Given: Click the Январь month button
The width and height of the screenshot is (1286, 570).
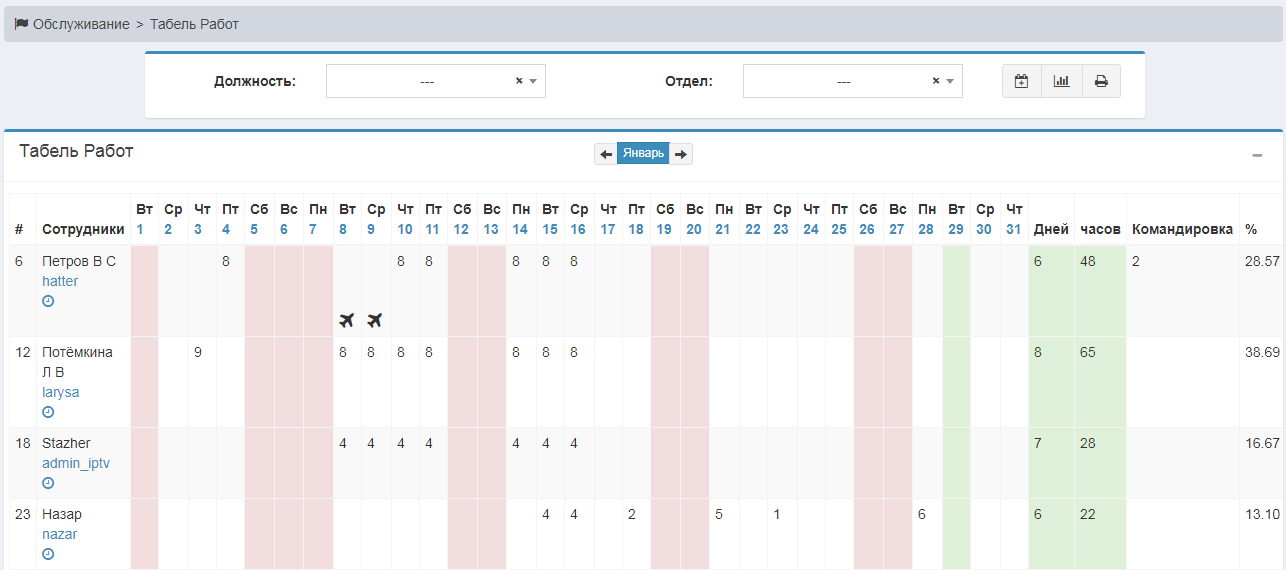Looking at the screenshot, I should (x=643, y=153).
